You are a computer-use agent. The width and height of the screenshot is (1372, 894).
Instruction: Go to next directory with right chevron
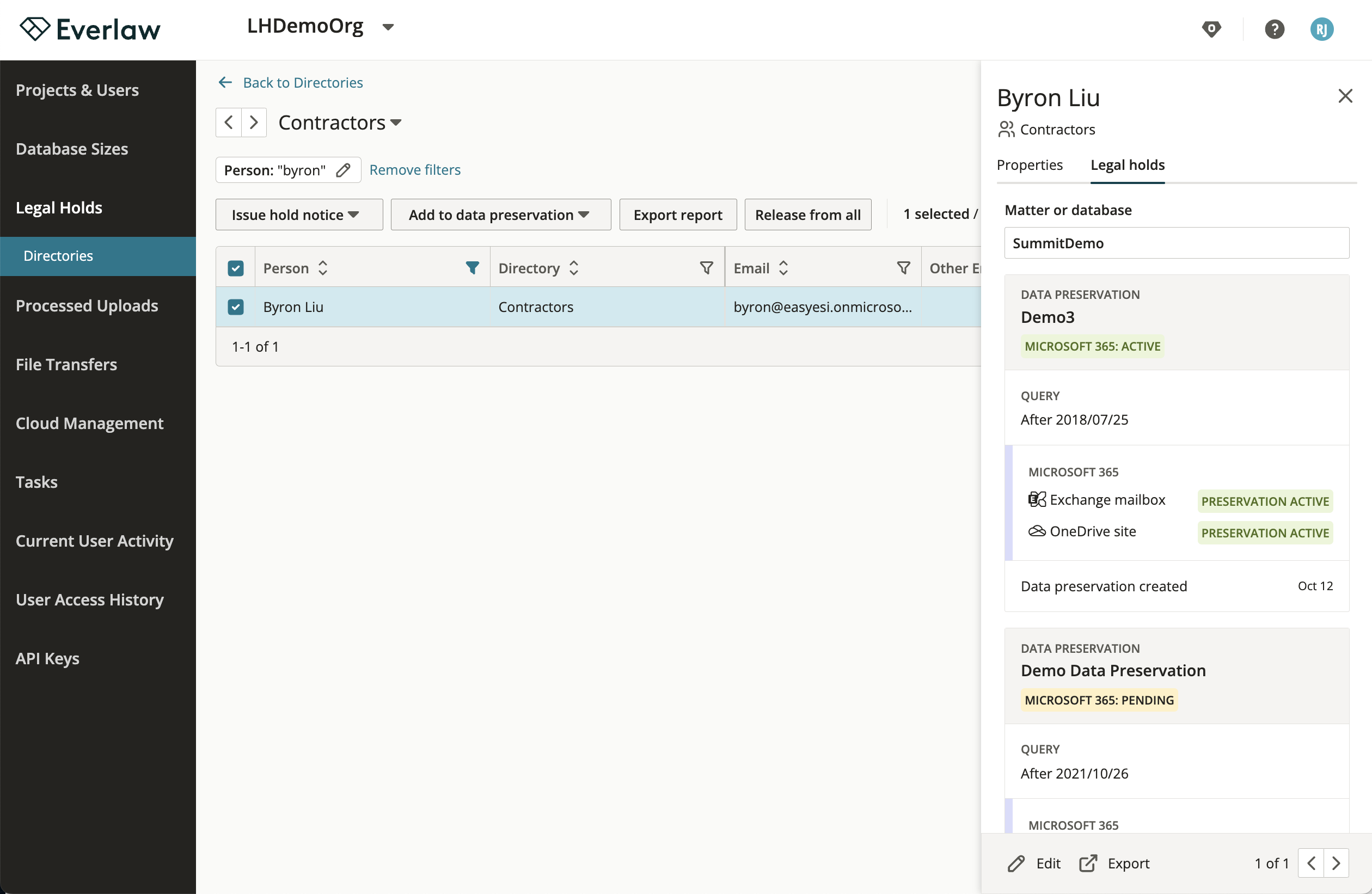point(254,122)
